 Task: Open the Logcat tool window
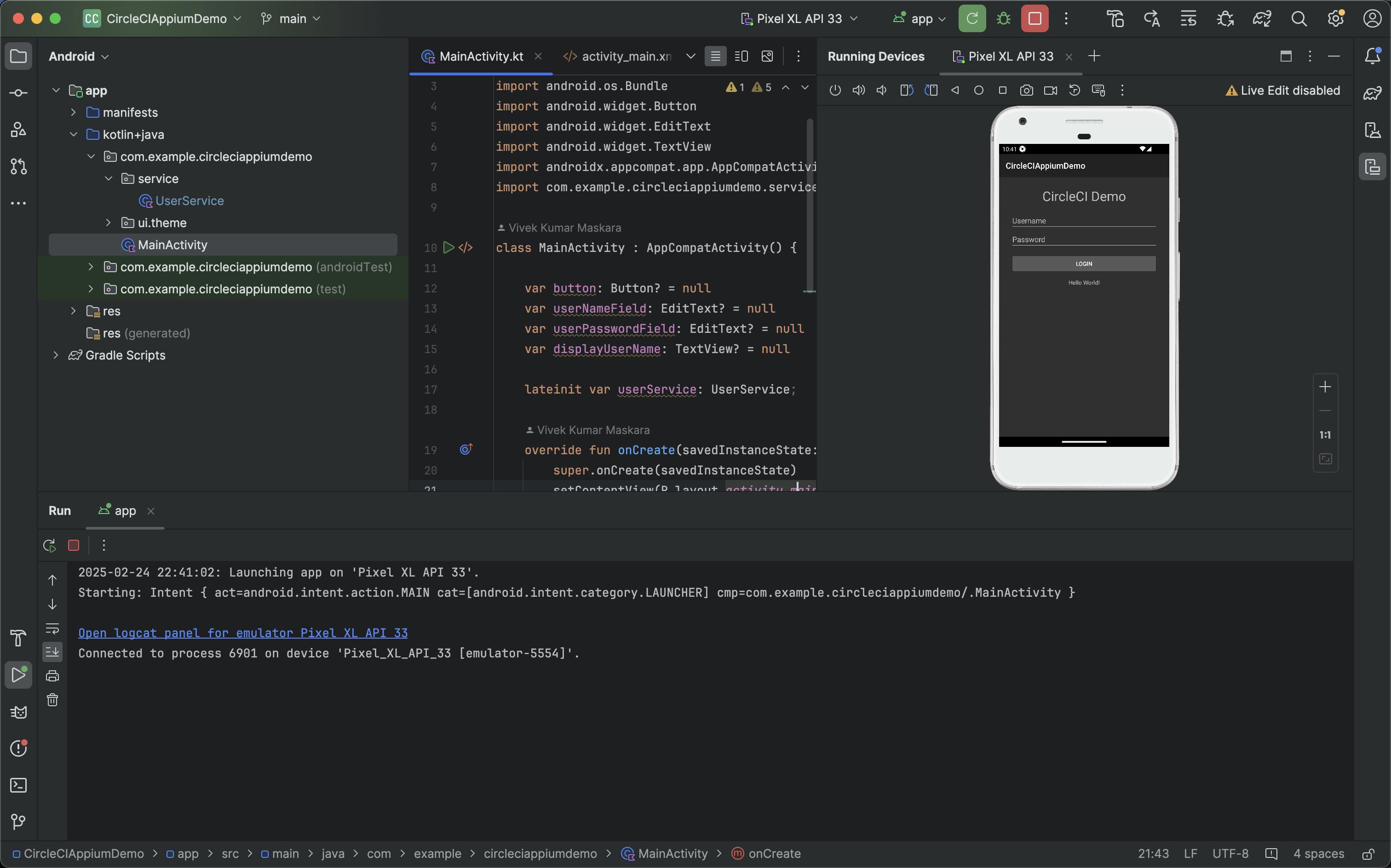pyautogui.click(x=18, y=712)
